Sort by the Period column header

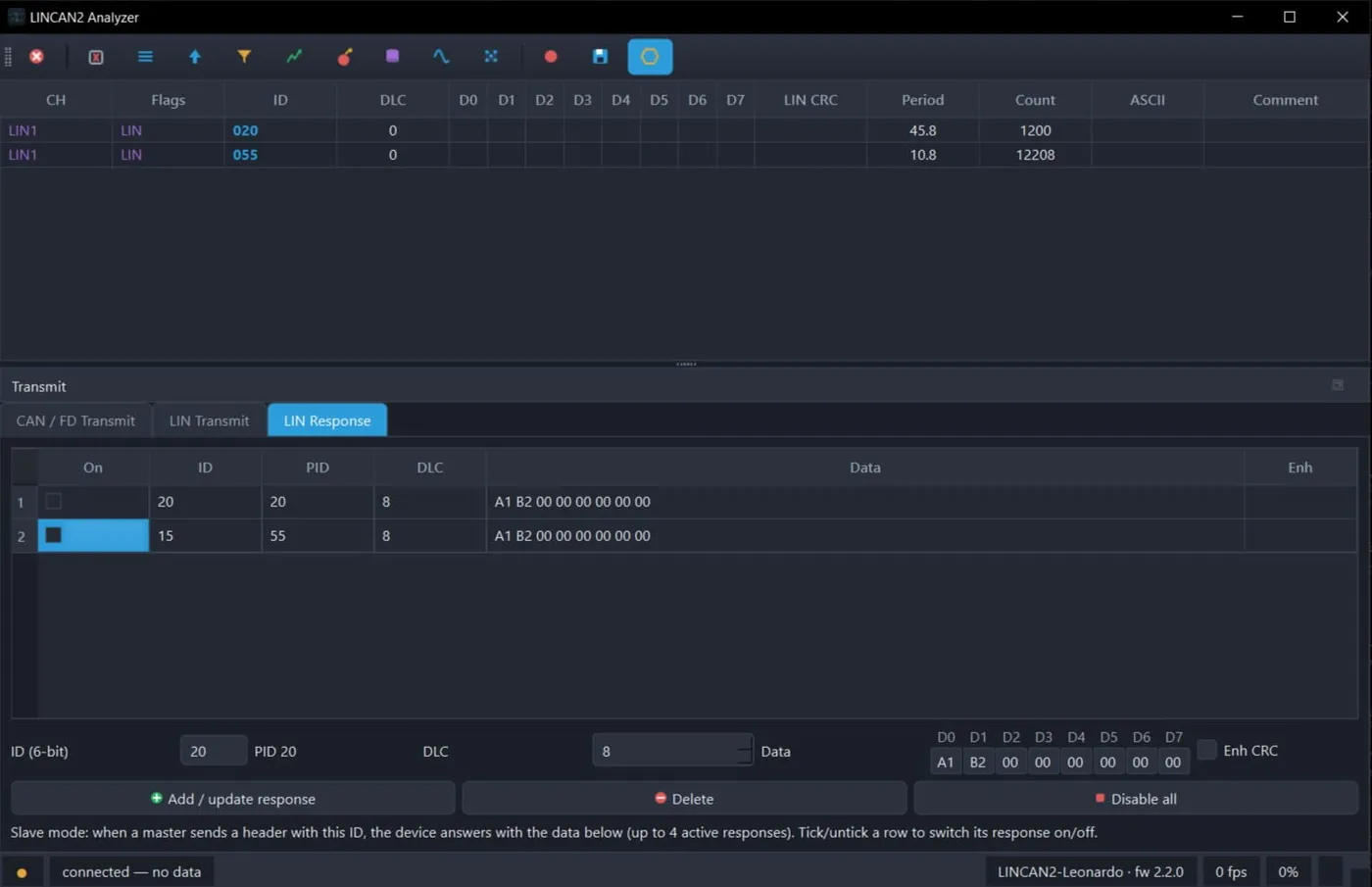[x=923, y=100]
